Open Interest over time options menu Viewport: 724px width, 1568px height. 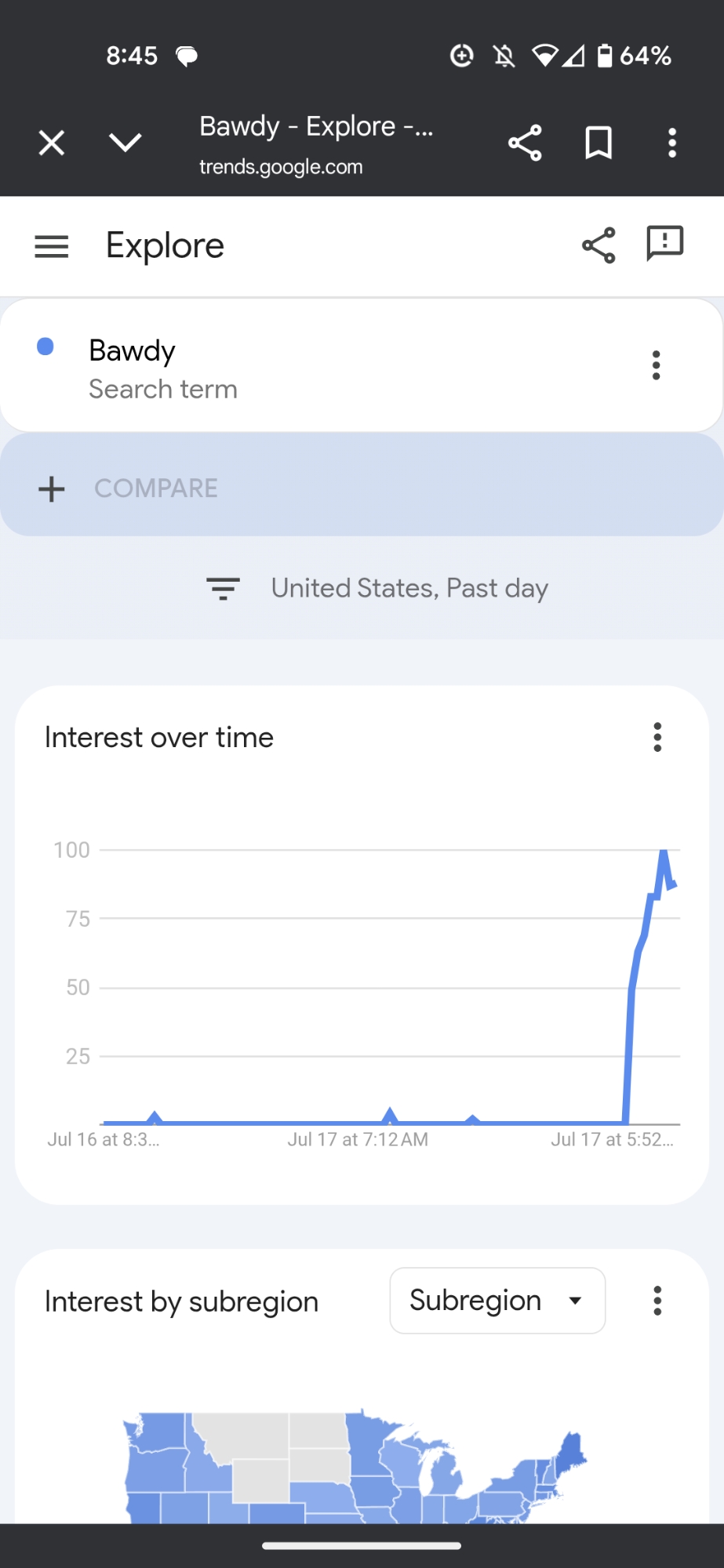click(657, 737)
